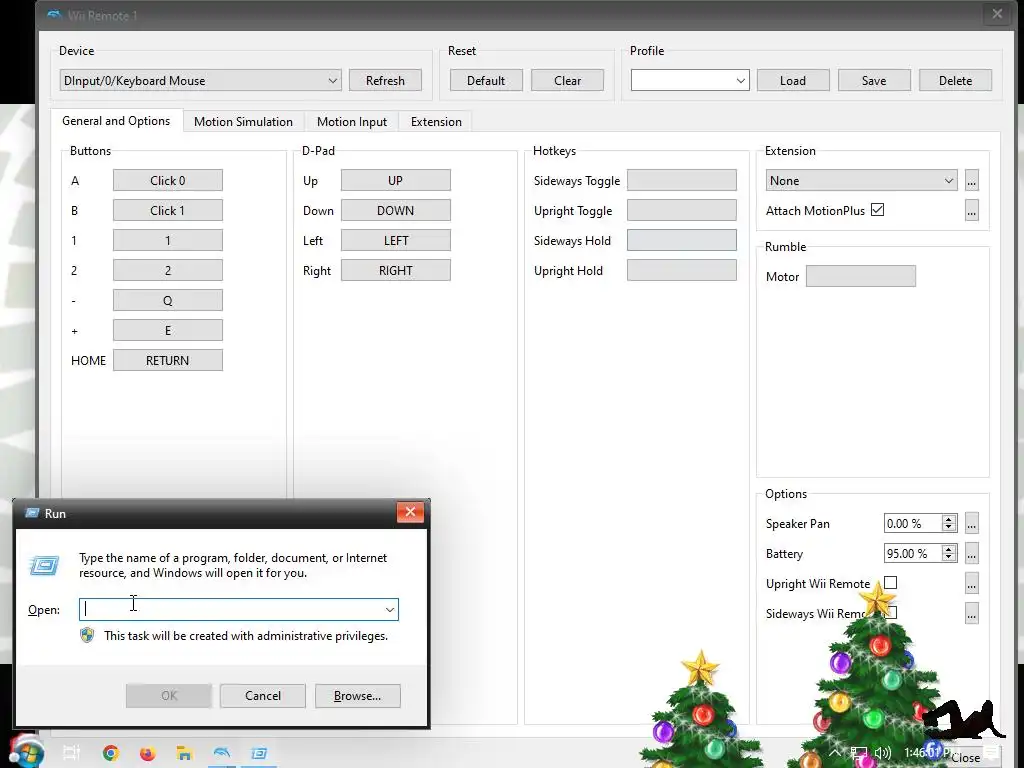Reset mappings with the Default button
Viewport: 1024px width, 768px height.
point(486,80)
